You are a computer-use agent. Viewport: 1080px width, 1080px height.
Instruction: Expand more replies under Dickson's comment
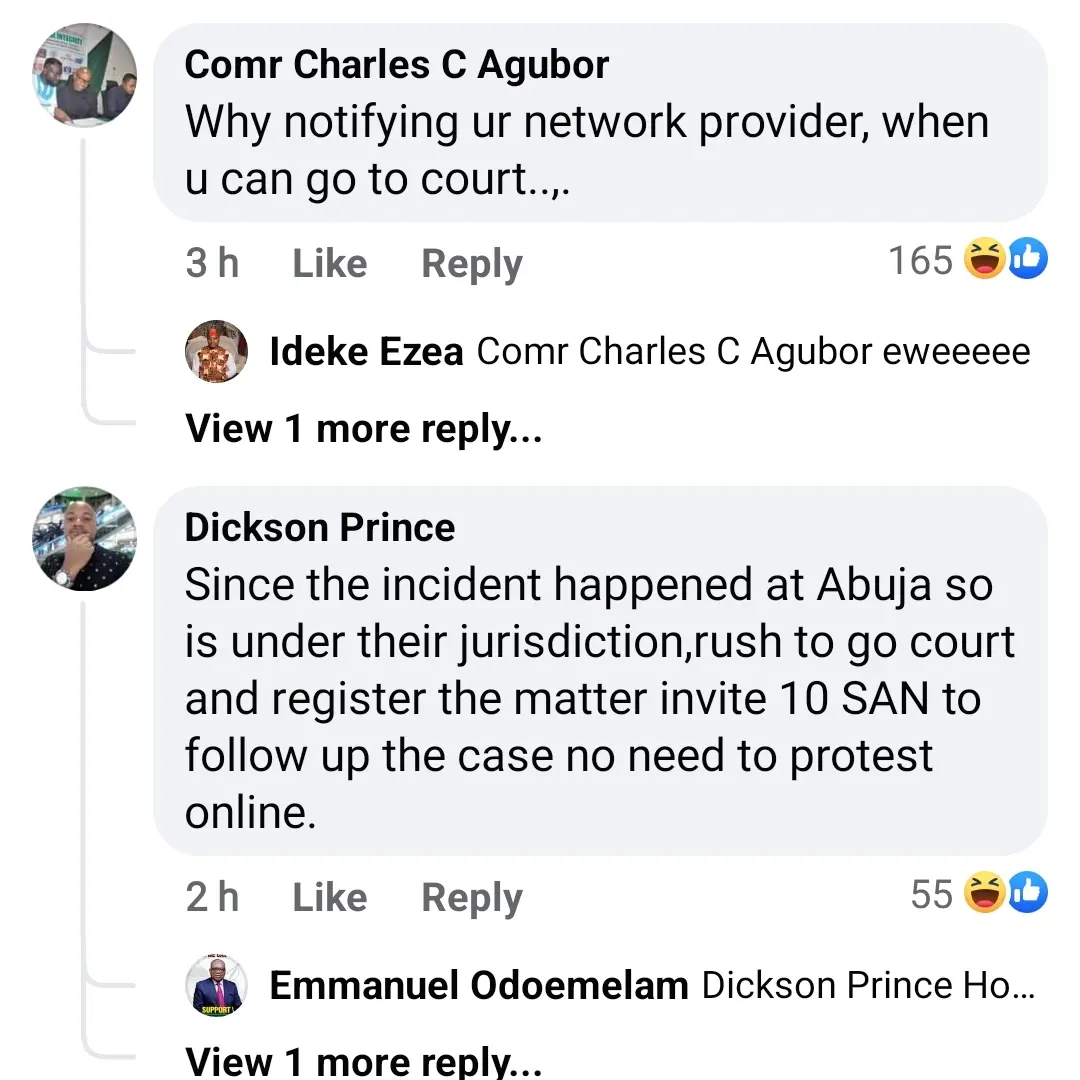364,1061
